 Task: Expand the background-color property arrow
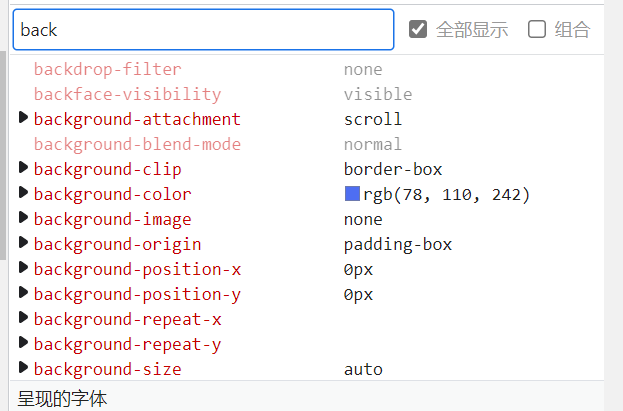pyautogui.click(x=24, y=193)
